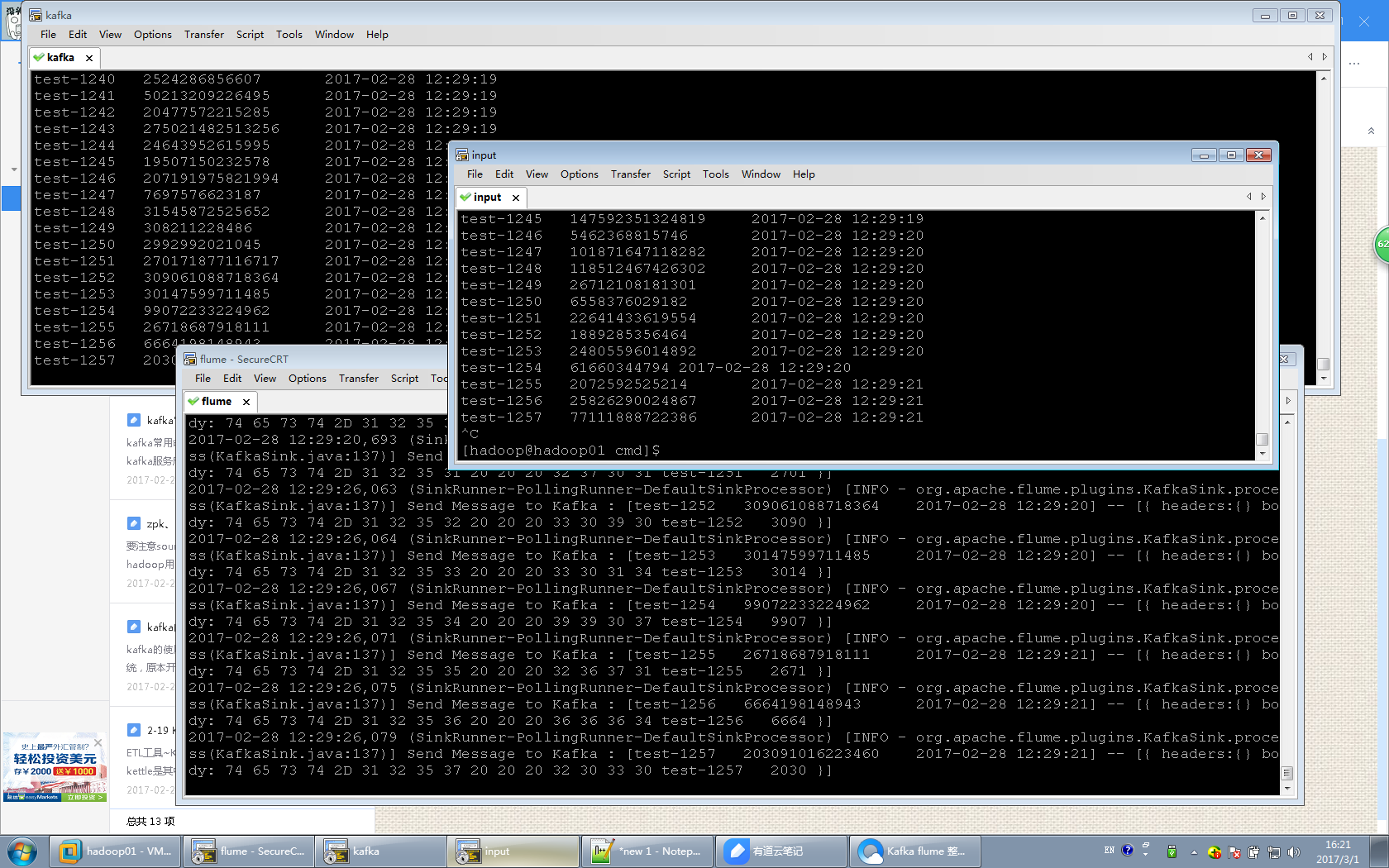This screenshot has width=1389, height=868.
Task: Click the Windows Start button
Action: click(x=23, y=851)
